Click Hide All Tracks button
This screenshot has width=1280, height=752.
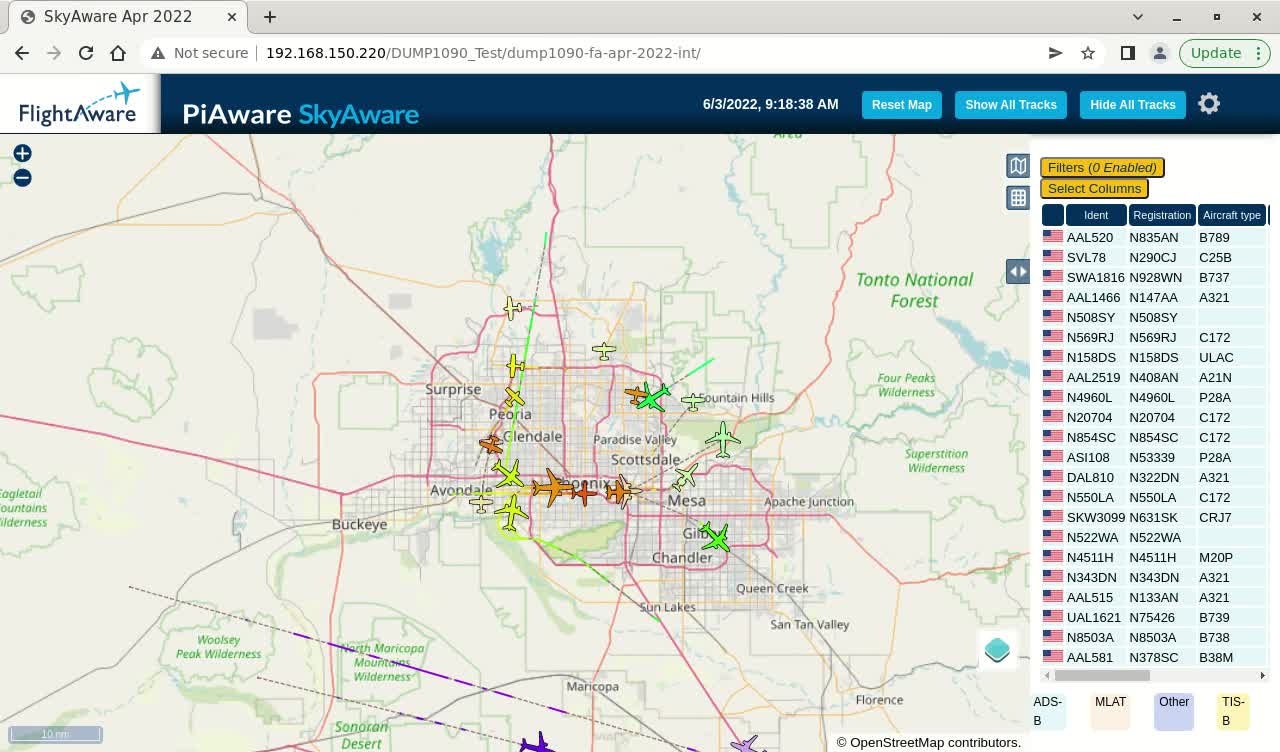click(1132, 105)
